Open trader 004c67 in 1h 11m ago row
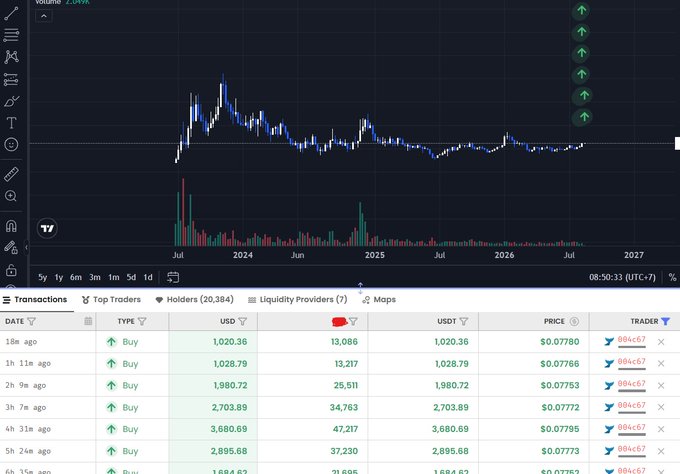This screenshot has height=474, width=680. [x=631, y=362]
